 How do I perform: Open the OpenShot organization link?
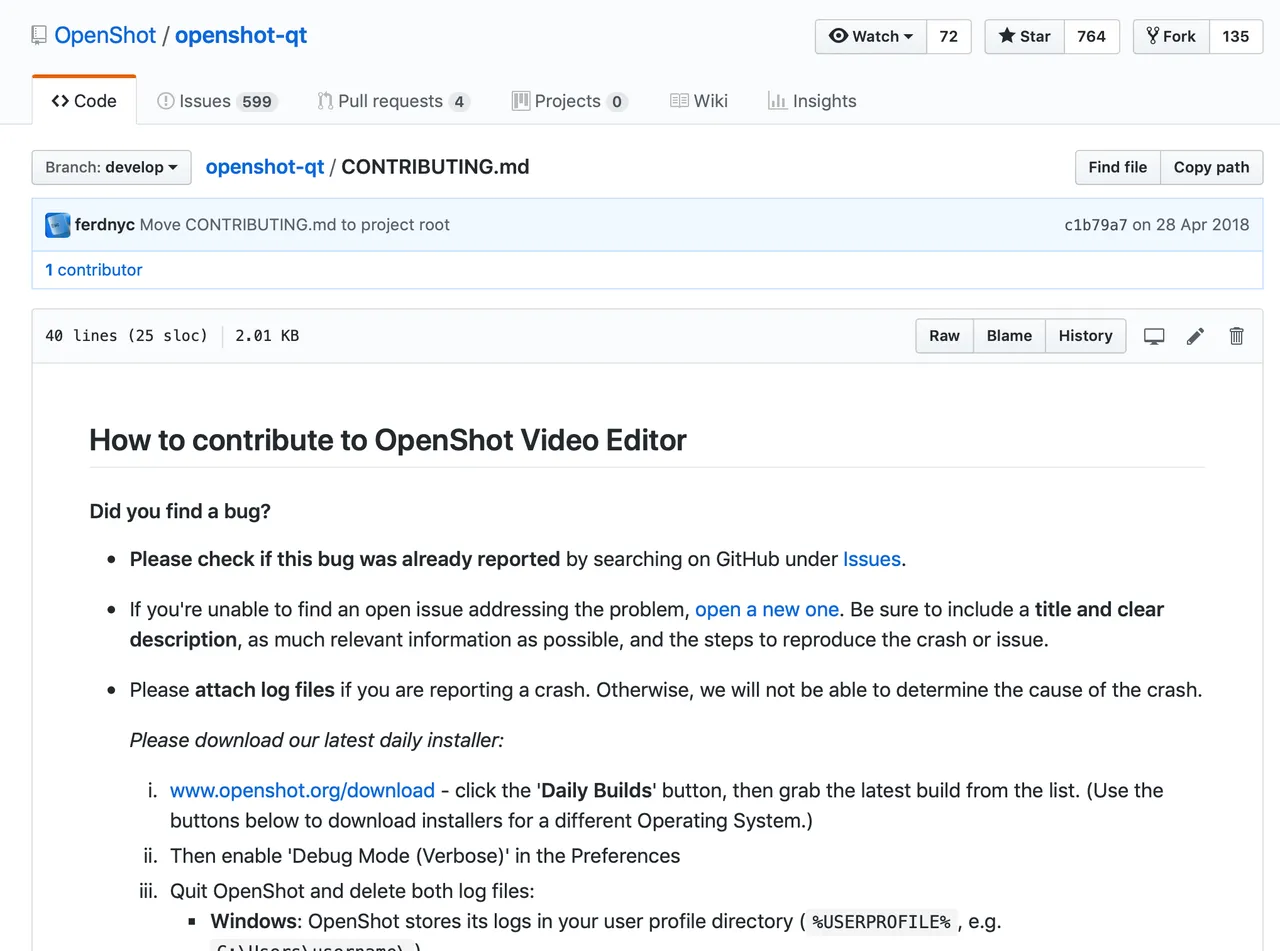click(105, 36)
